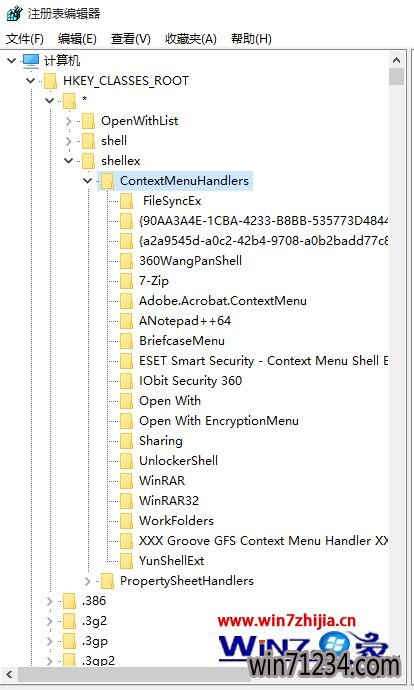Screen dimensions: 414x690
Task: Select the .3gp key label
Action: pyautogui.click(x=95, y=641)
